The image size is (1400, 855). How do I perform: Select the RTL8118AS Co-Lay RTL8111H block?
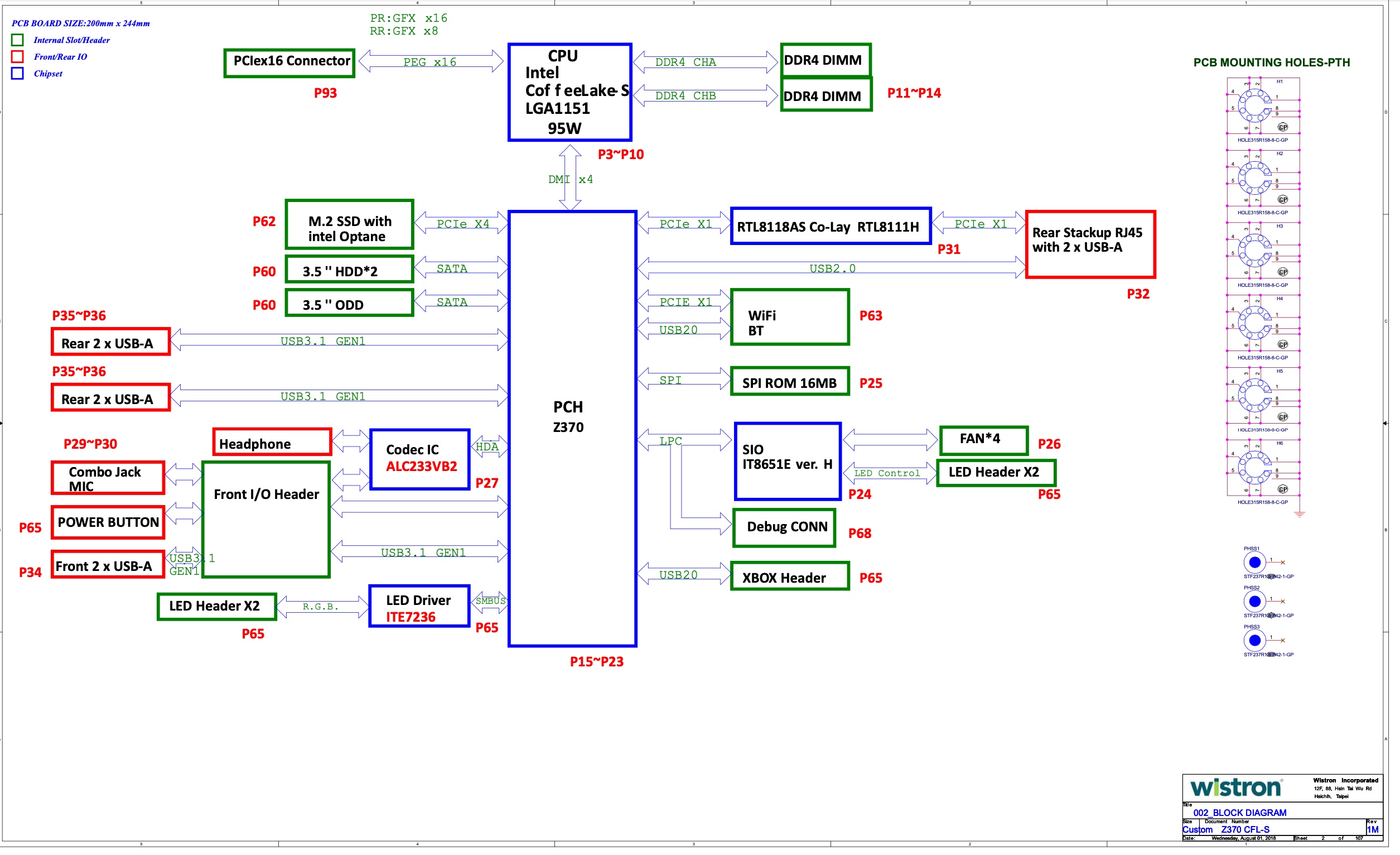pyautogui.click(x=830, y=225)
